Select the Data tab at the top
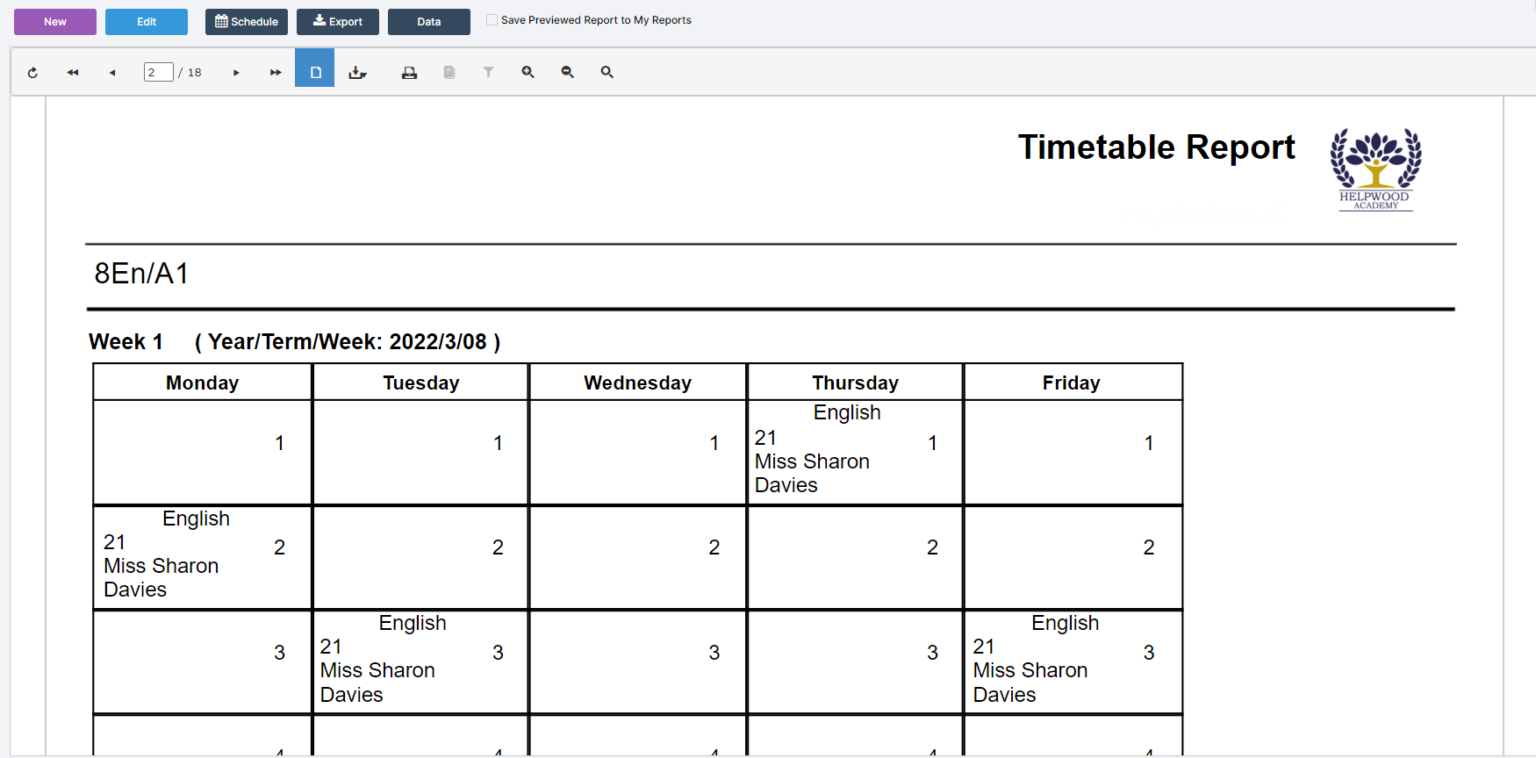 [x=428, y=21]
